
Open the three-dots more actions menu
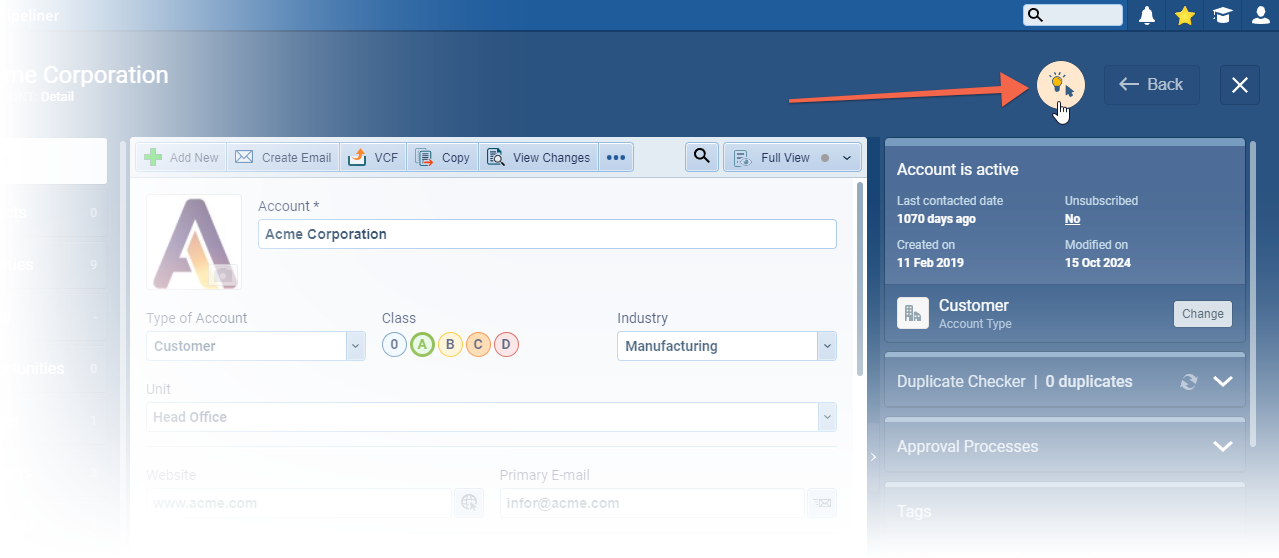click(616, 157)
